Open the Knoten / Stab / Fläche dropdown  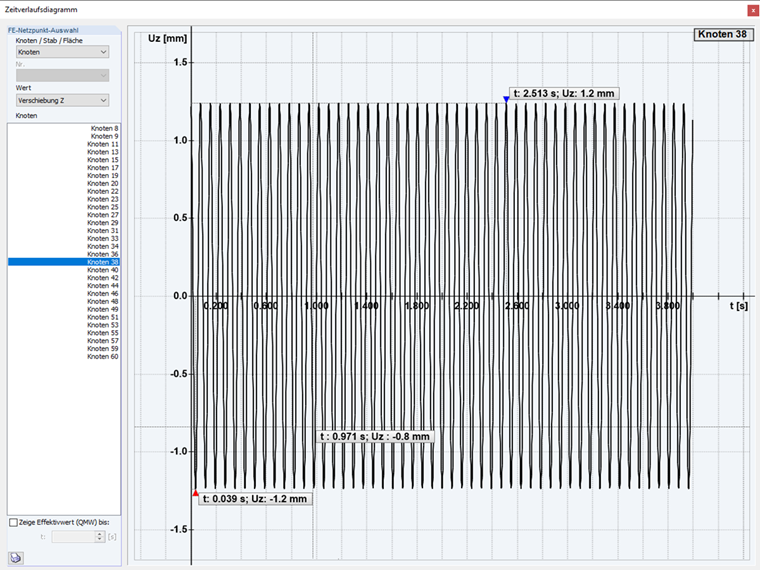click(x=63, y=52)
